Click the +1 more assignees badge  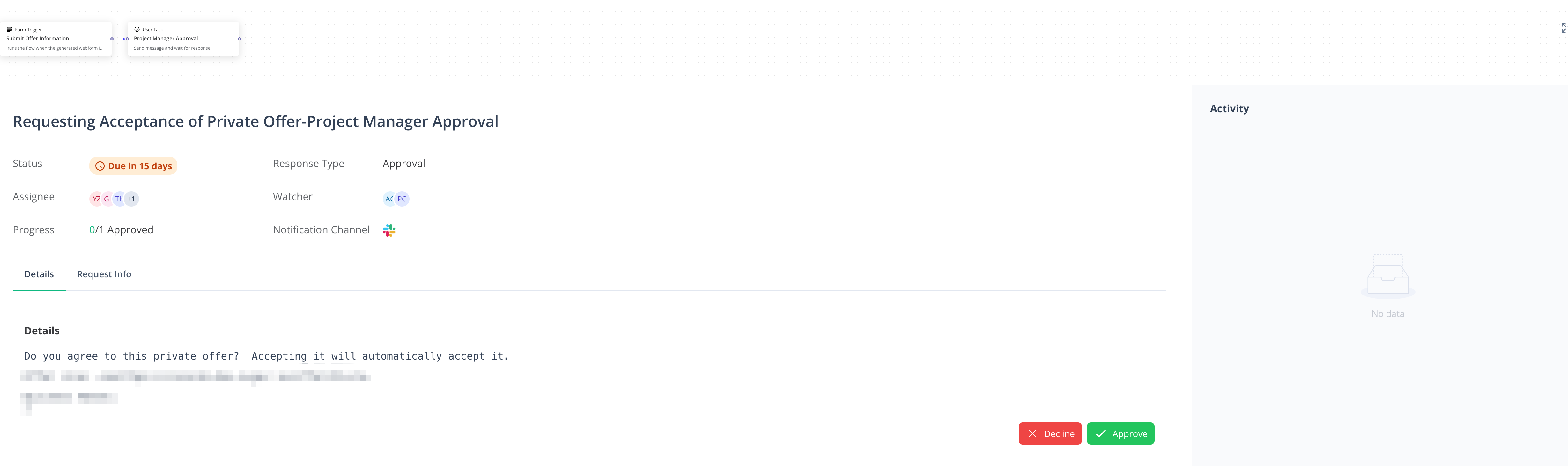tap(131, 199)
